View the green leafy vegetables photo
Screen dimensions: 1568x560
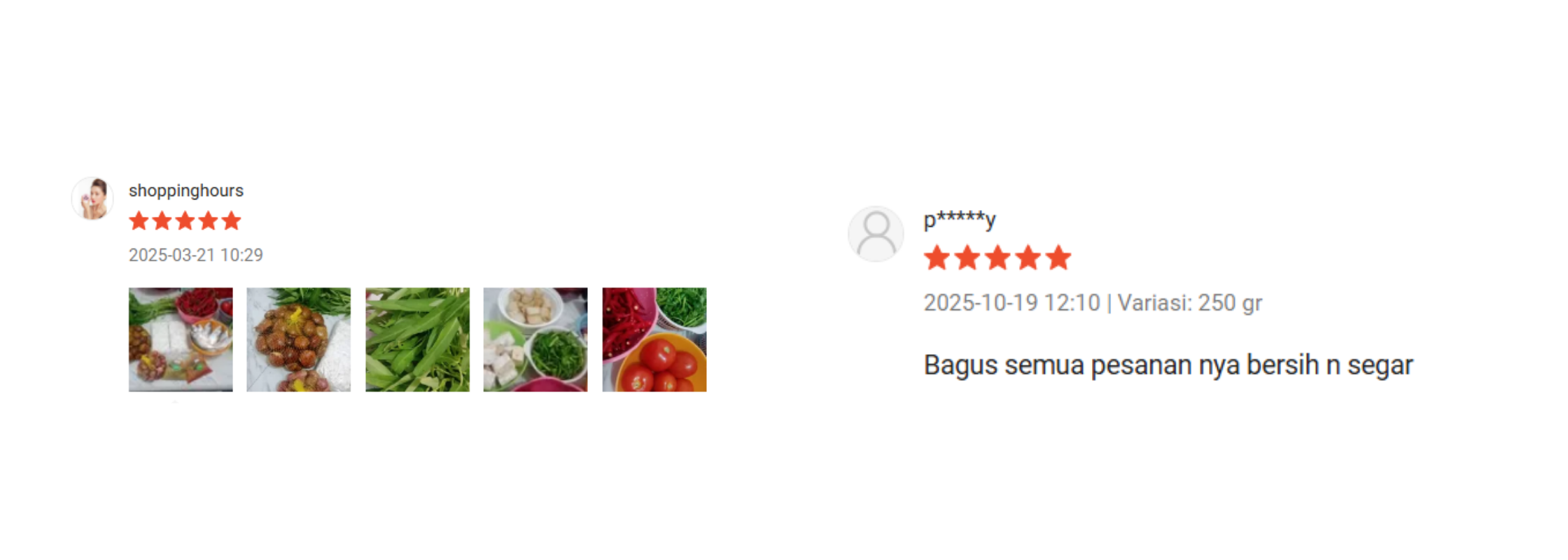coord(417,339)
